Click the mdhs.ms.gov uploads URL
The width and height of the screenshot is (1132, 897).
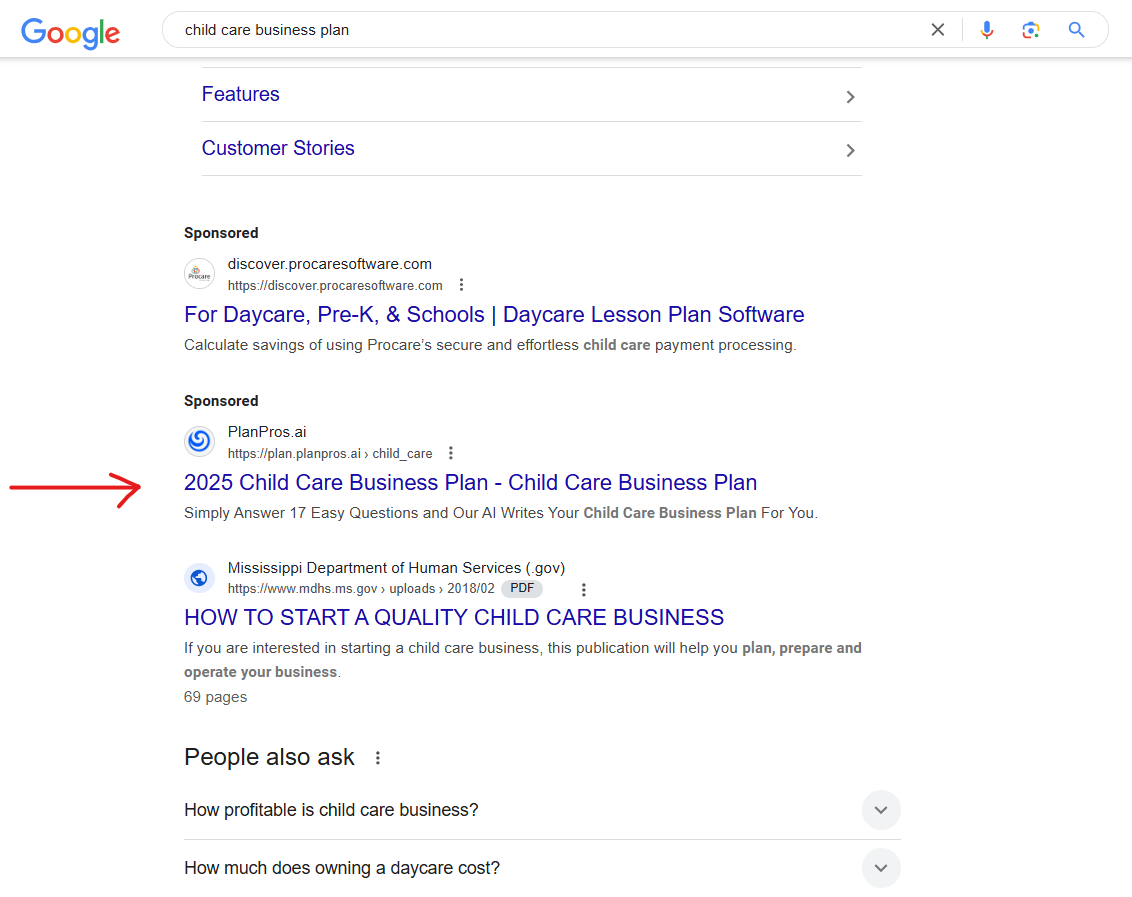click(361, 589)
